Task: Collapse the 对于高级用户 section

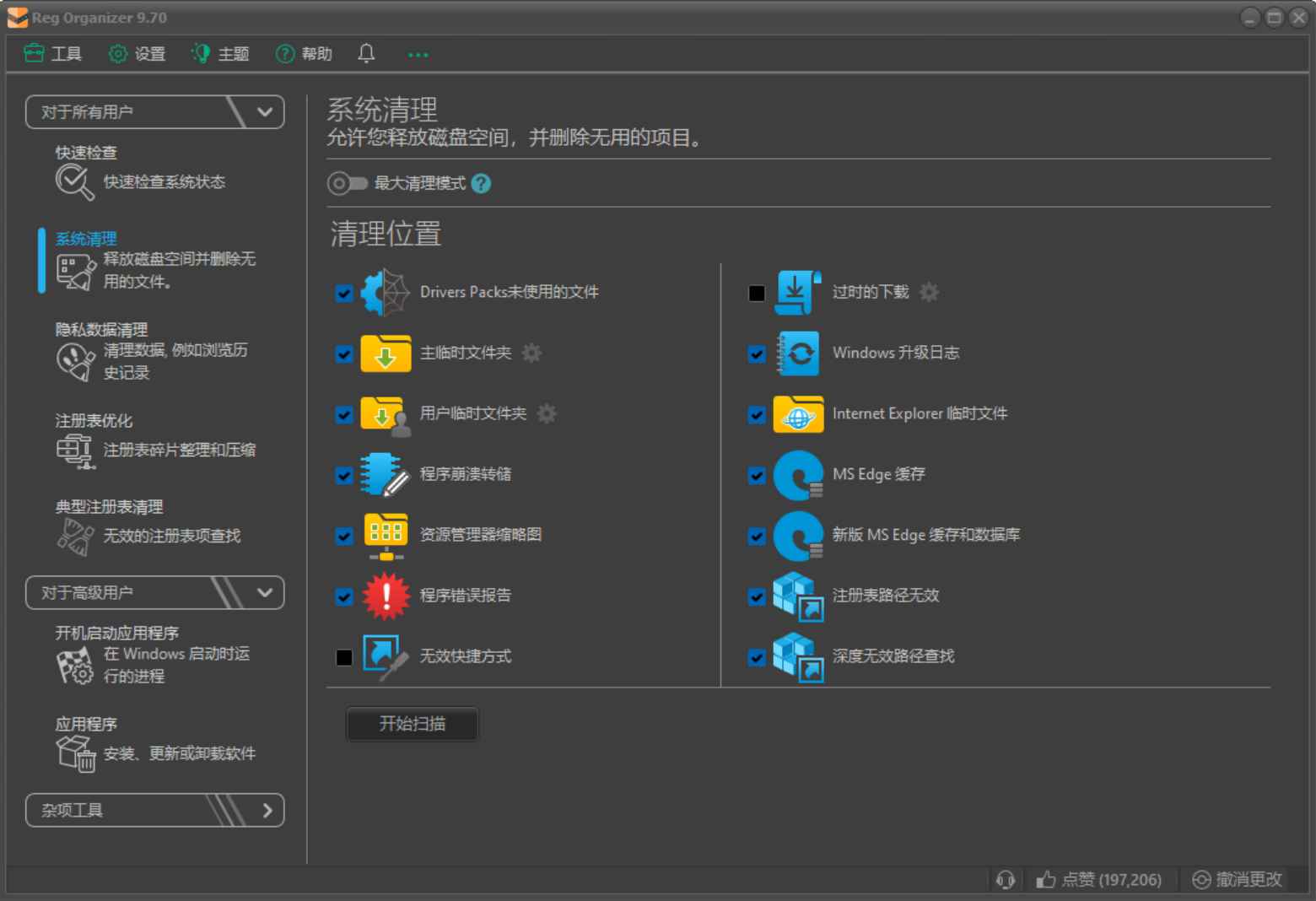Action: tap(264, 592)
